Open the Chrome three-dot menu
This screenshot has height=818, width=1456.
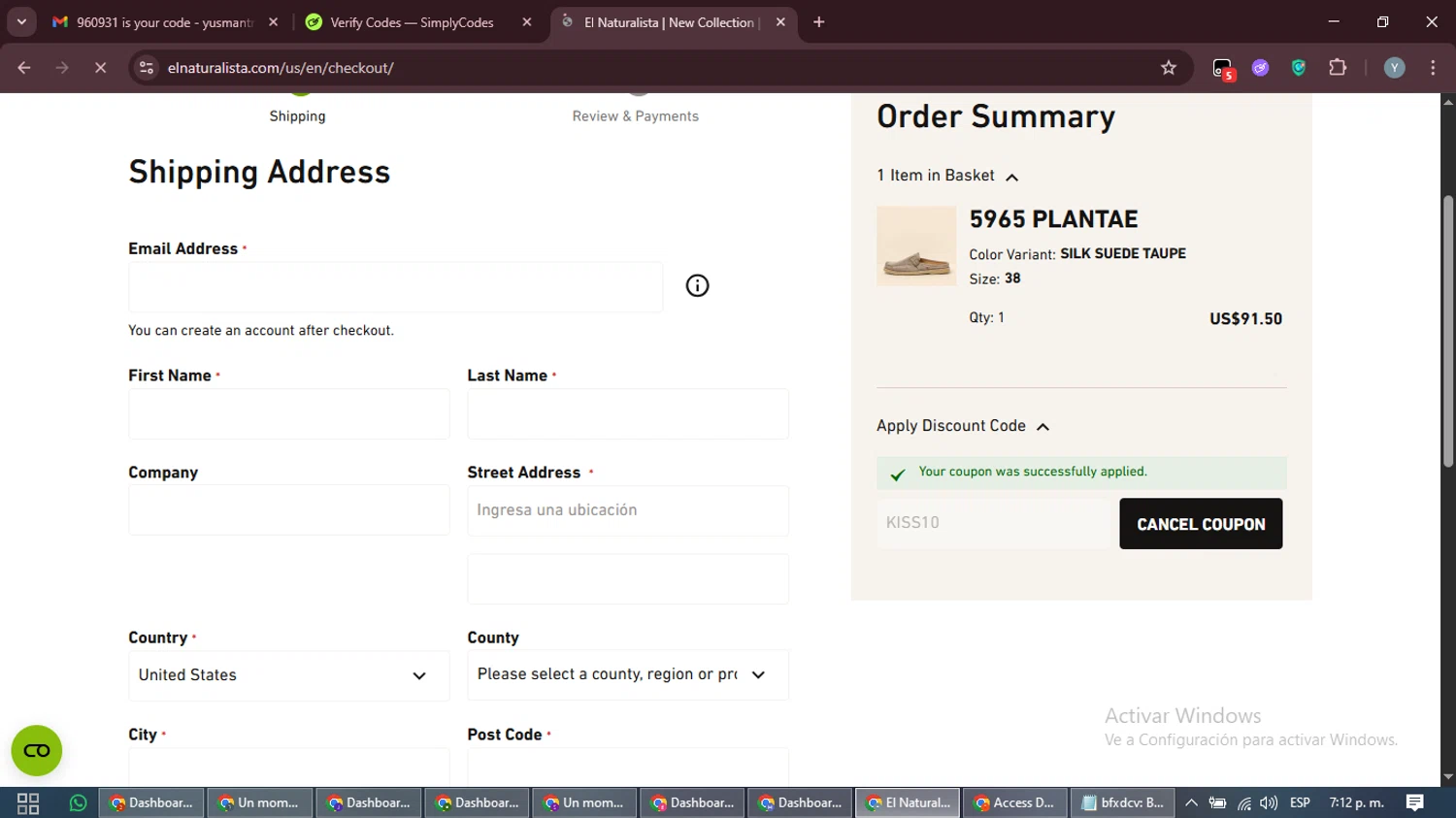(x=1433, y=68)
